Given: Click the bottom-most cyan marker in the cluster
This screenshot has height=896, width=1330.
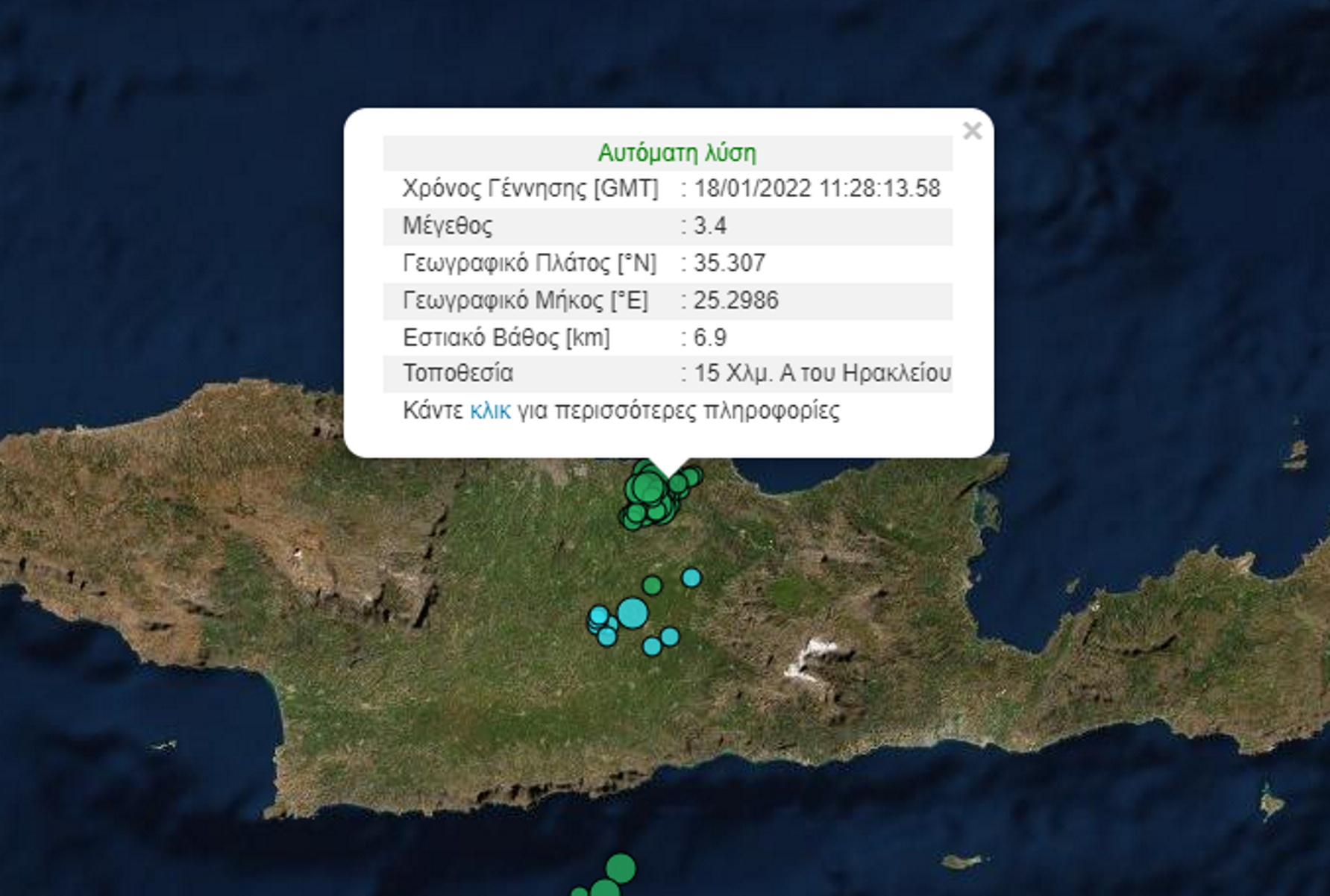Looking at the screenshot, I should coord(652,646).
